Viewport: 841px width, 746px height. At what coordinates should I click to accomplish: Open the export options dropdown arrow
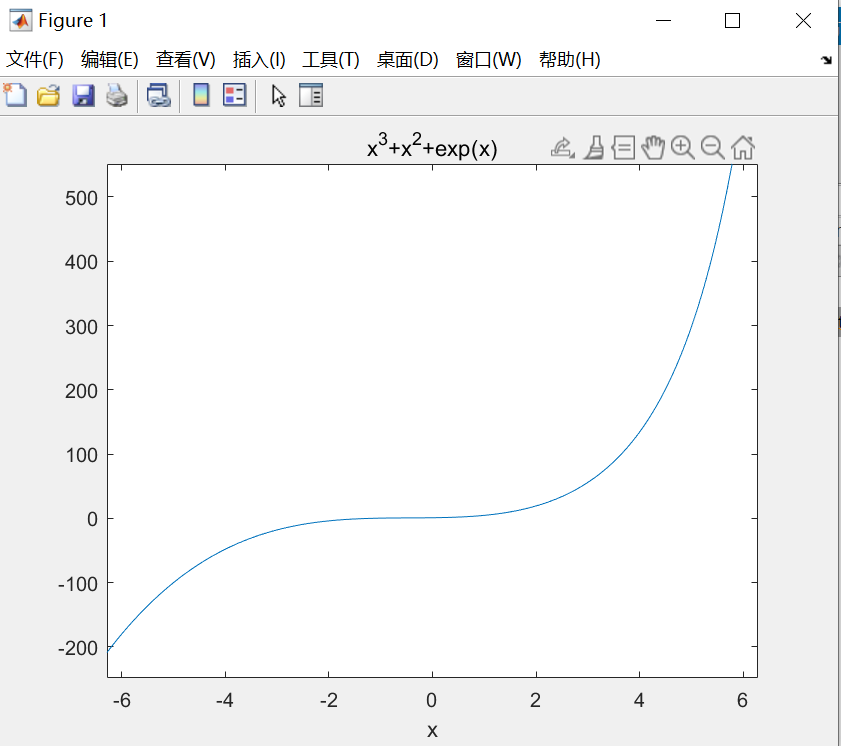click(572, 153)
